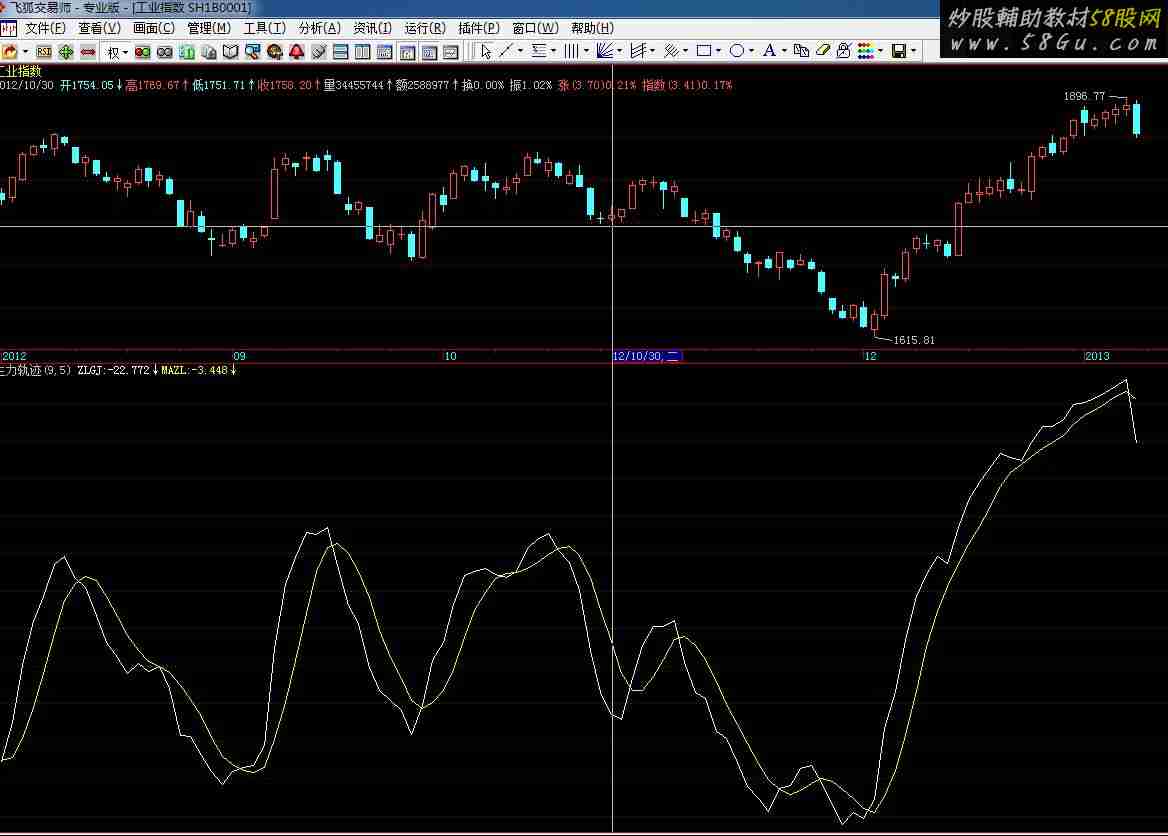Viewport: 1168px width, 836px height.
Task: Click the green four-arrow move icon
Action: pos(66,51)
